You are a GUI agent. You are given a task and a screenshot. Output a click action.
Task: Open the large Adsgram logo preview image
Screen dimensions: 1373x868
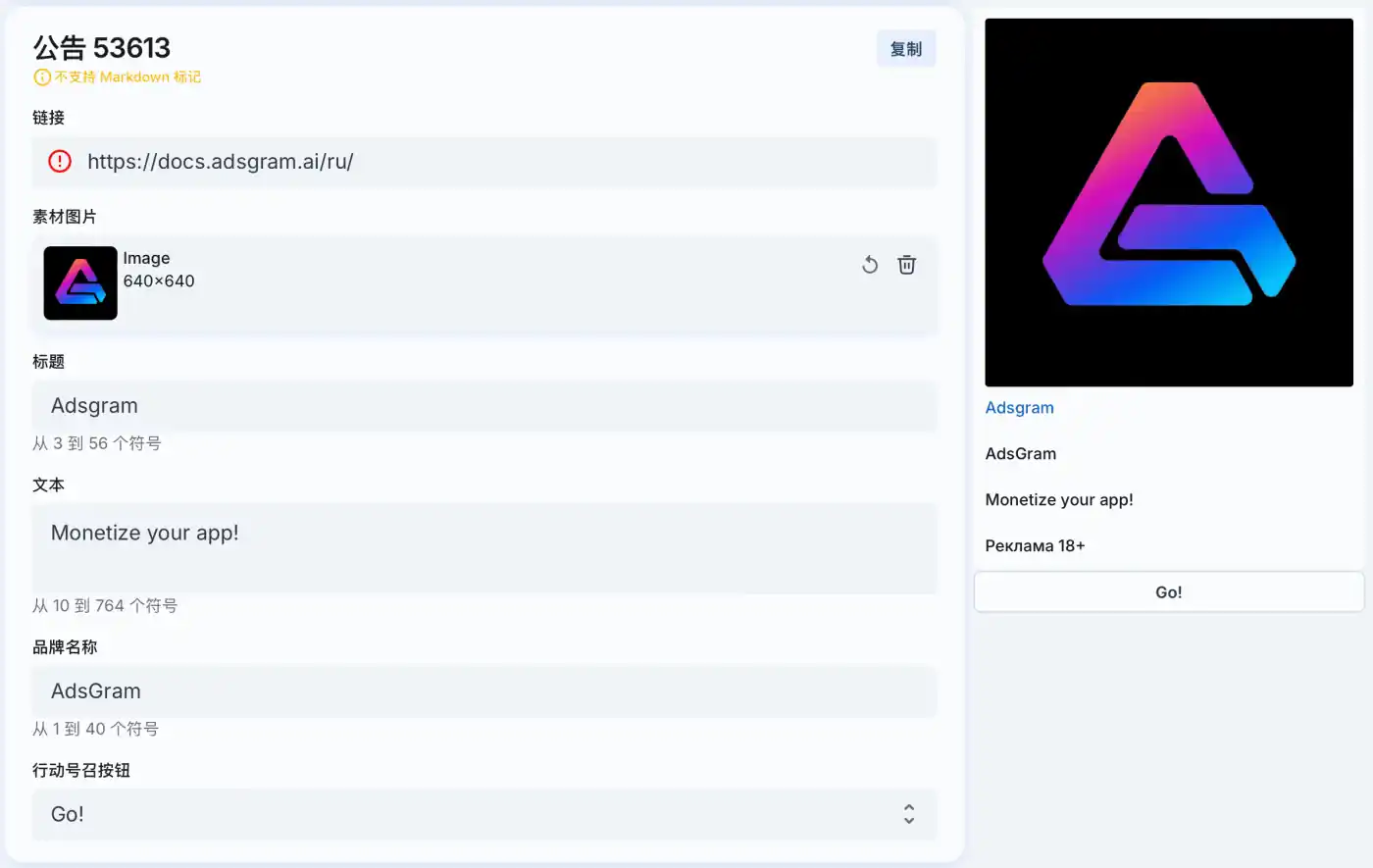(x=1169, y=202)
